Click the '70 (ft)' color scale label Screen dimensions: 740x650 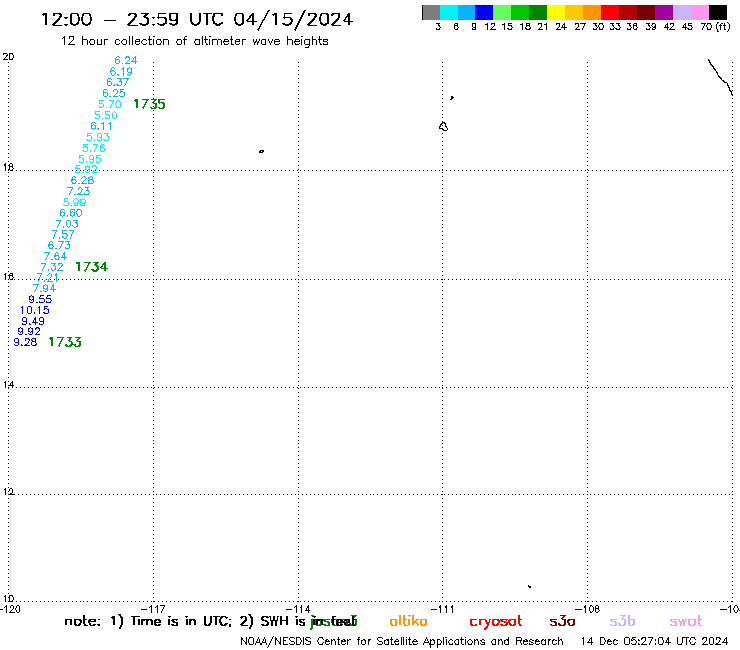pyautogui.click(x=715, y=26)
